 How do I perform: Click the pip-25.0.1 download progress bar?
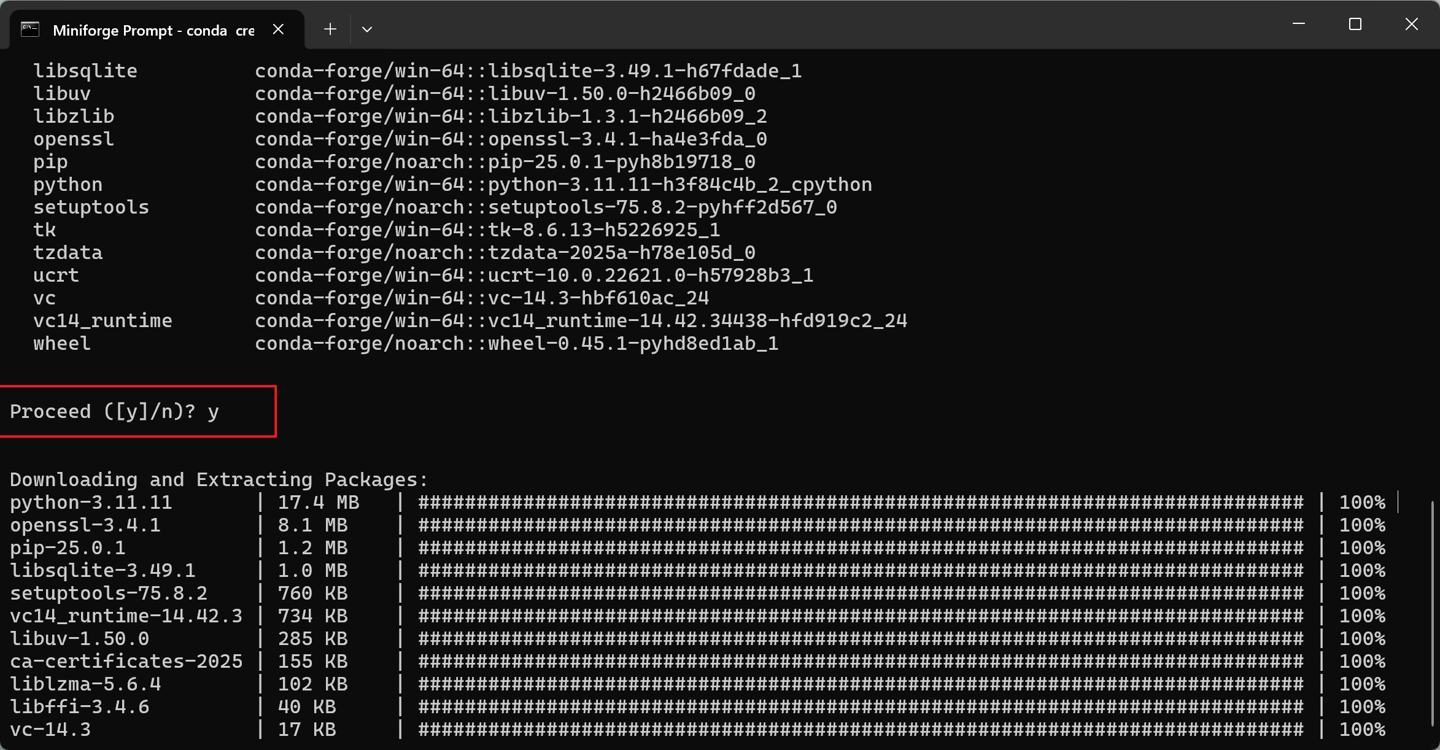[x=860, y=548]
